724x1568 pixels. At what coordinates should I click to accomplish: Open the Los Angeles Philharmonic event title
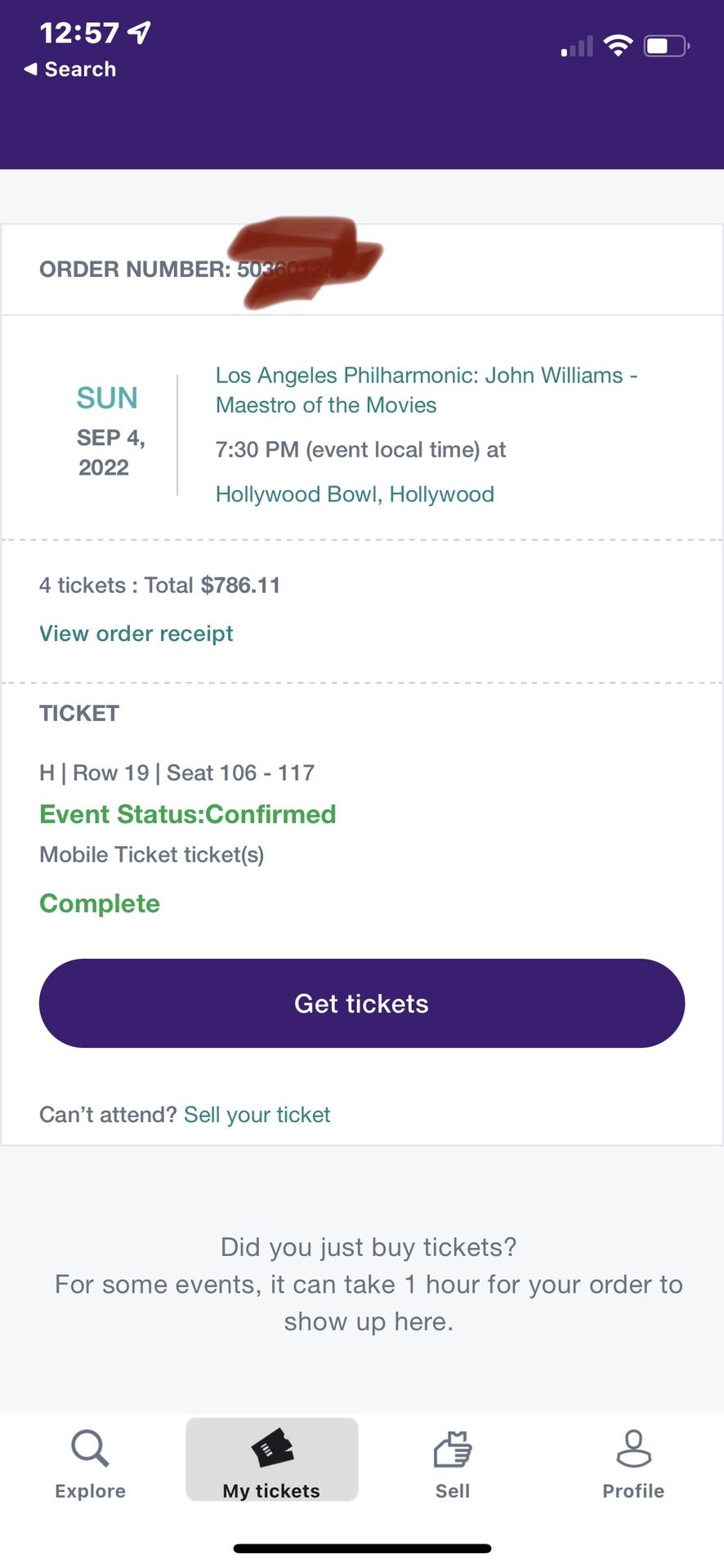click(425, 390)
